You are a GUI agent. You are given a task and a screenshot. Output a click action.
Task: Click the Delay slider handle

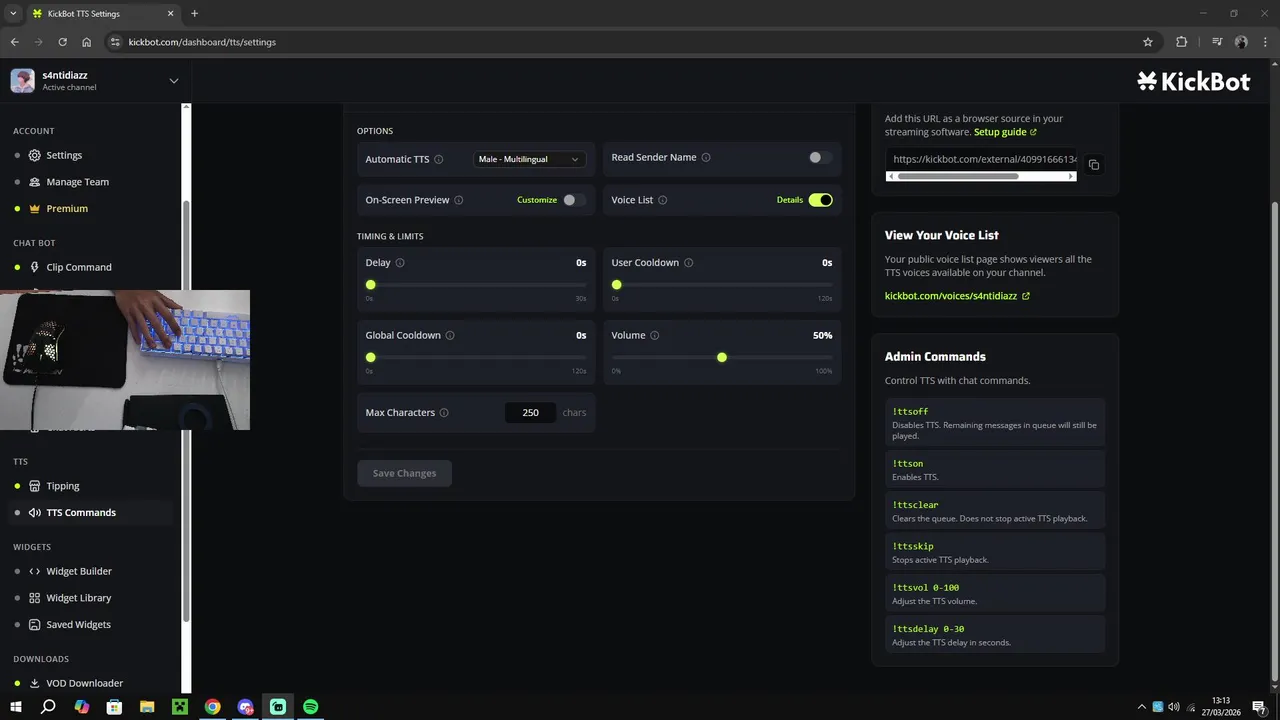point(371,285)
